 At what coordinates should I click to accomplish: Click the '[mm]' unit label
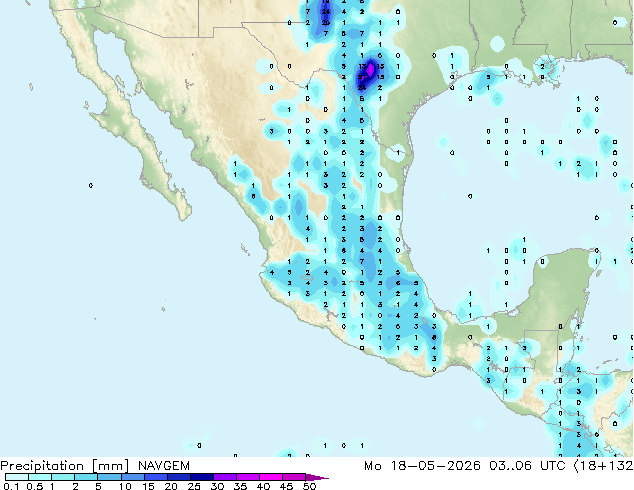[x=110, y=466]
